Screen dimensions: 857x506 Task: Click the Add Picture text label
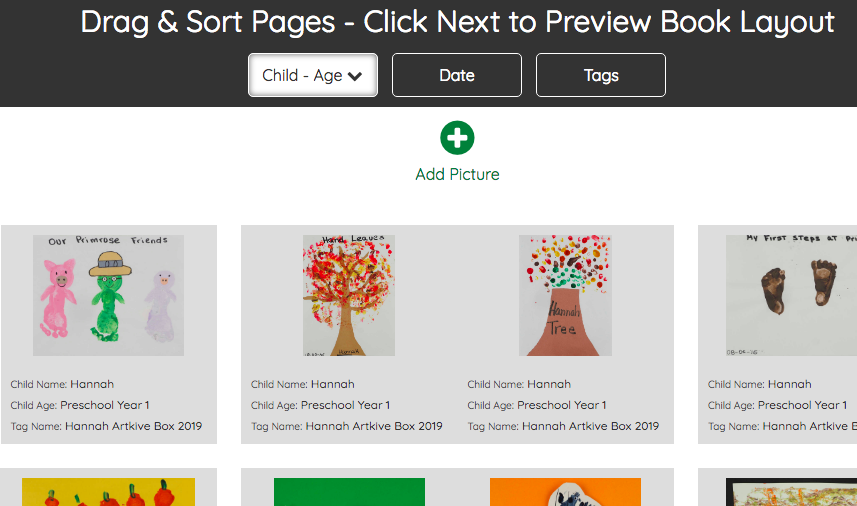tap(457, 174)
